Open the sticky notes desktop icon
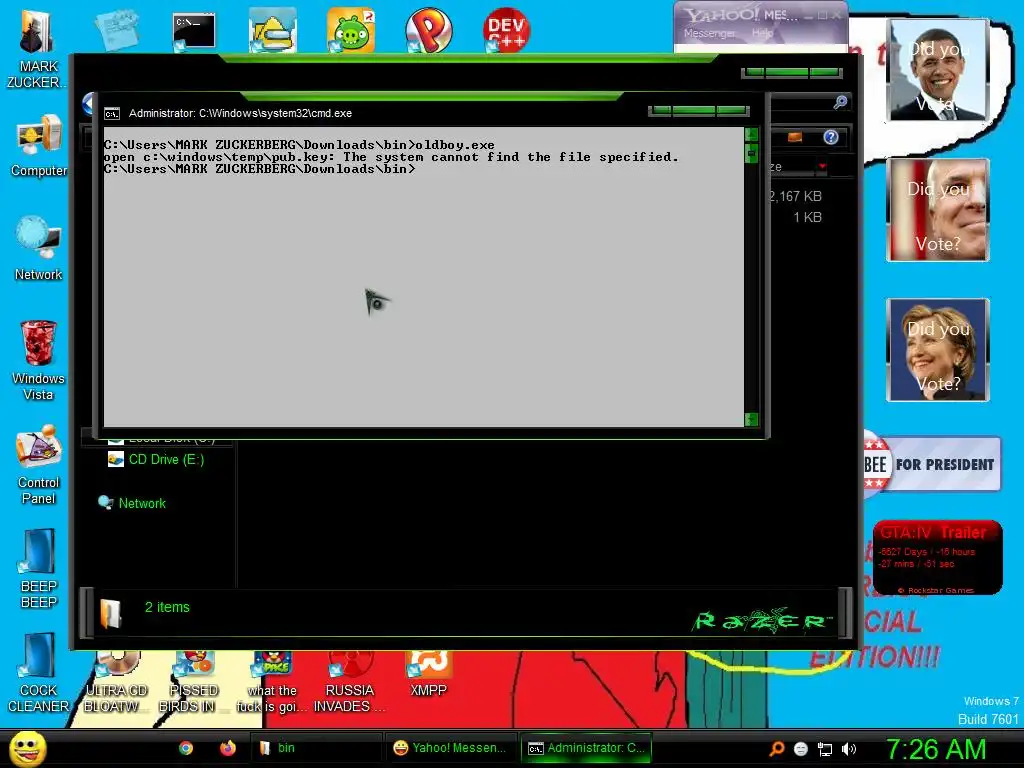 click(116, 31)
